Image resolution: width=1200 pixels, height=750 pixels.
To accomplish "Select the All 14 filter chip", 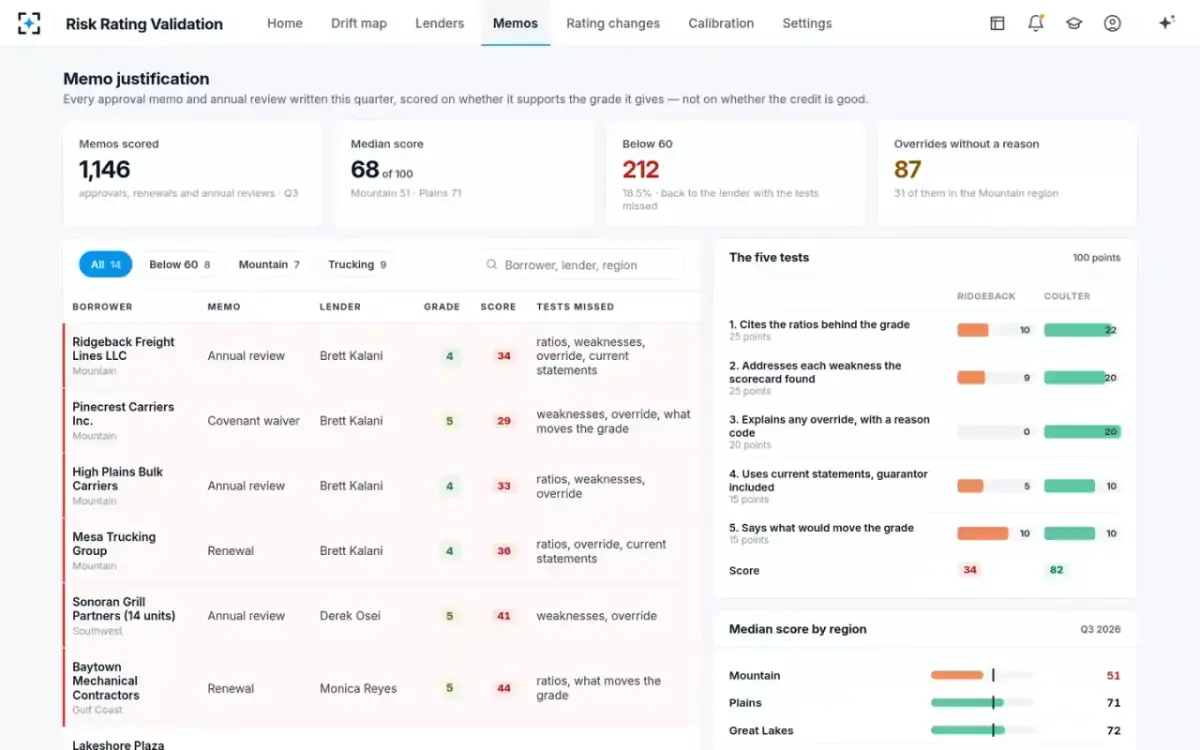I will pos(105,265).
